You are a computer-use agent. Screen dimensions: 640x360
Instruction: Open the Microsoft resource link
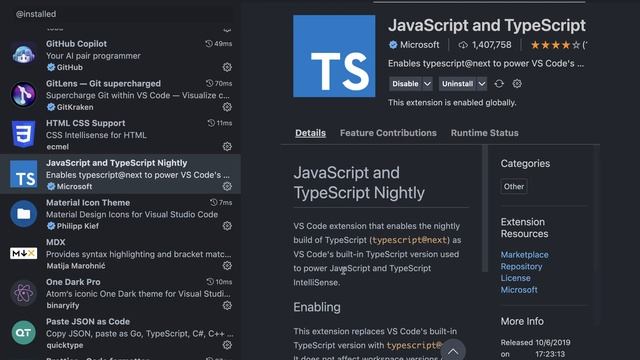[x=519, y=290]
